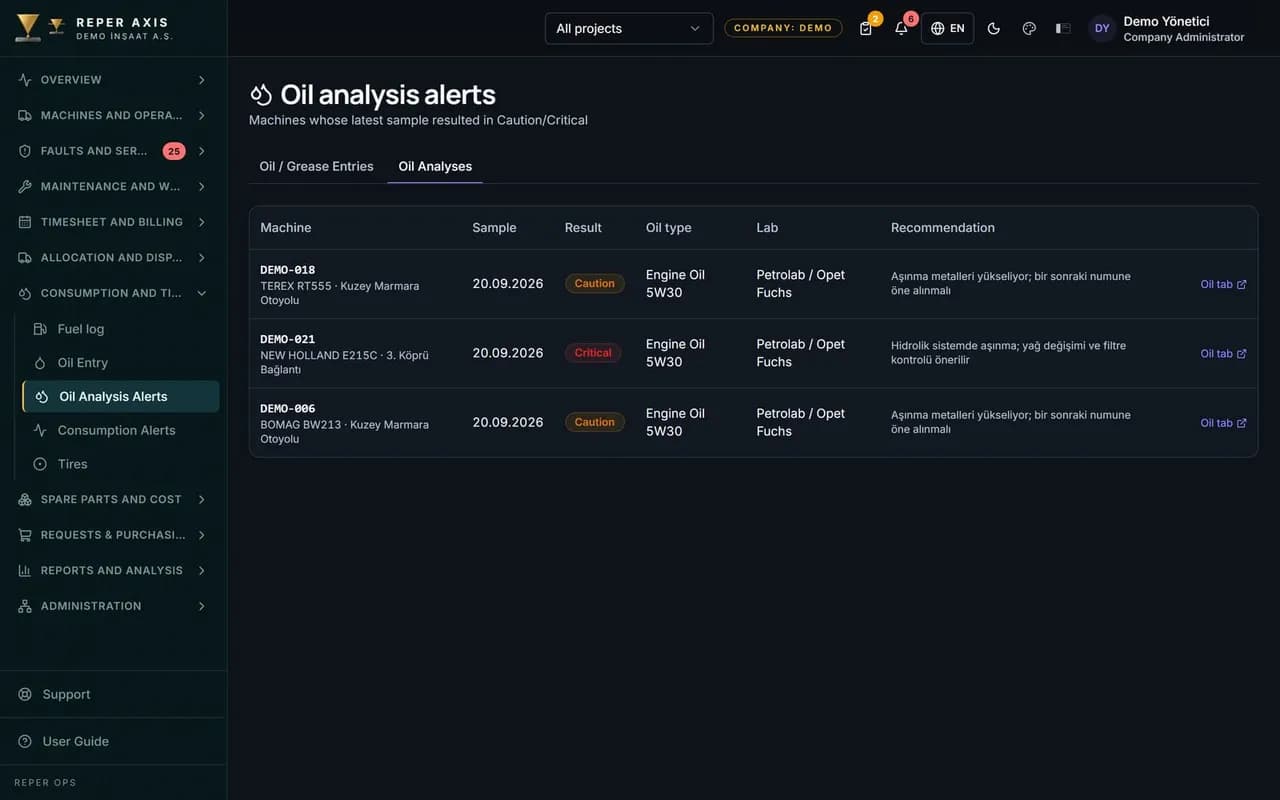Toggle the sidebar layout icon
The width and height of the screenshot is (1280, 800).
(1063, 28)
